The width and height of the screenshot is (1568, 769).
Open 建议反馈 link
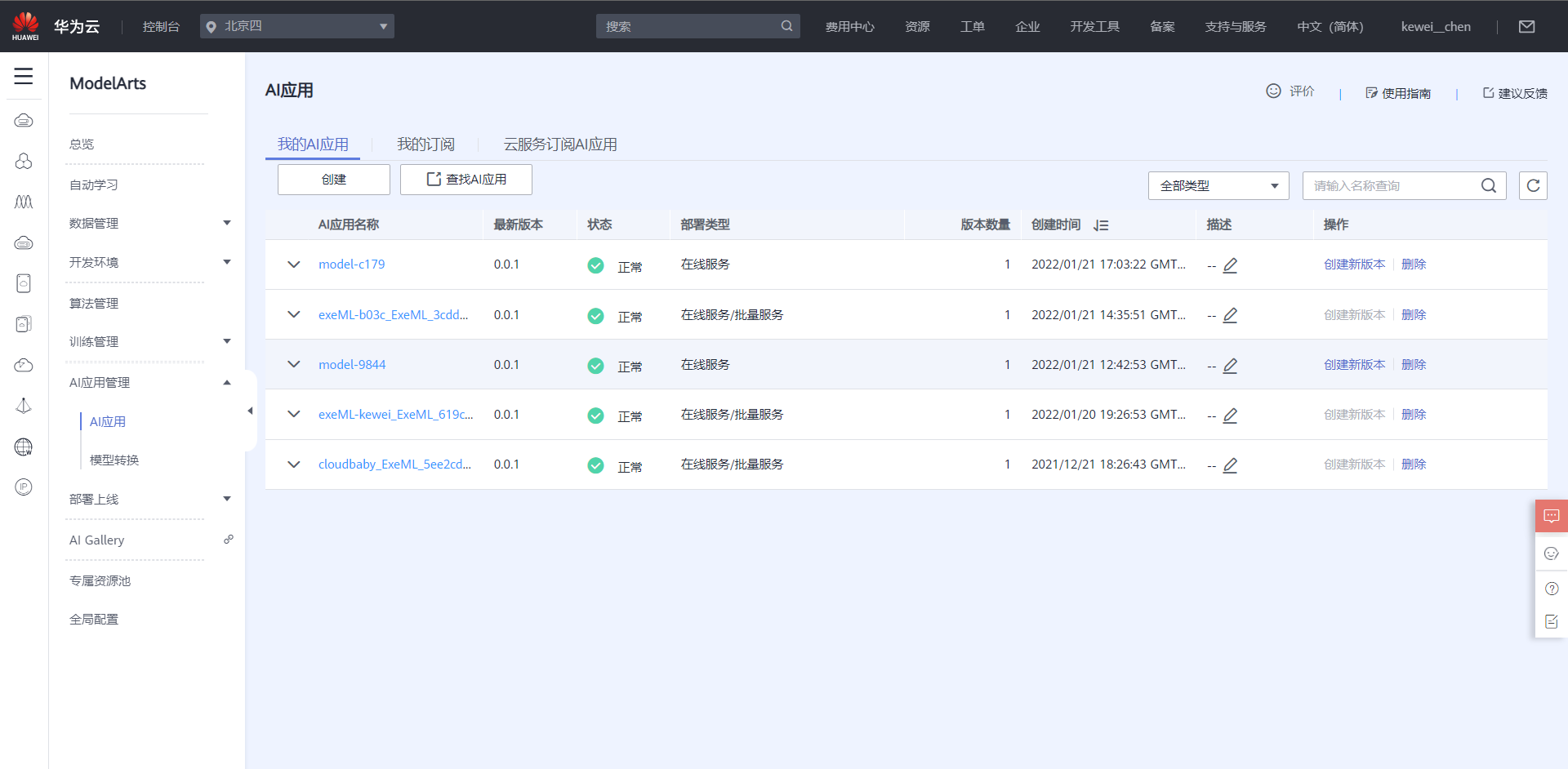(x=1515, y=93)
